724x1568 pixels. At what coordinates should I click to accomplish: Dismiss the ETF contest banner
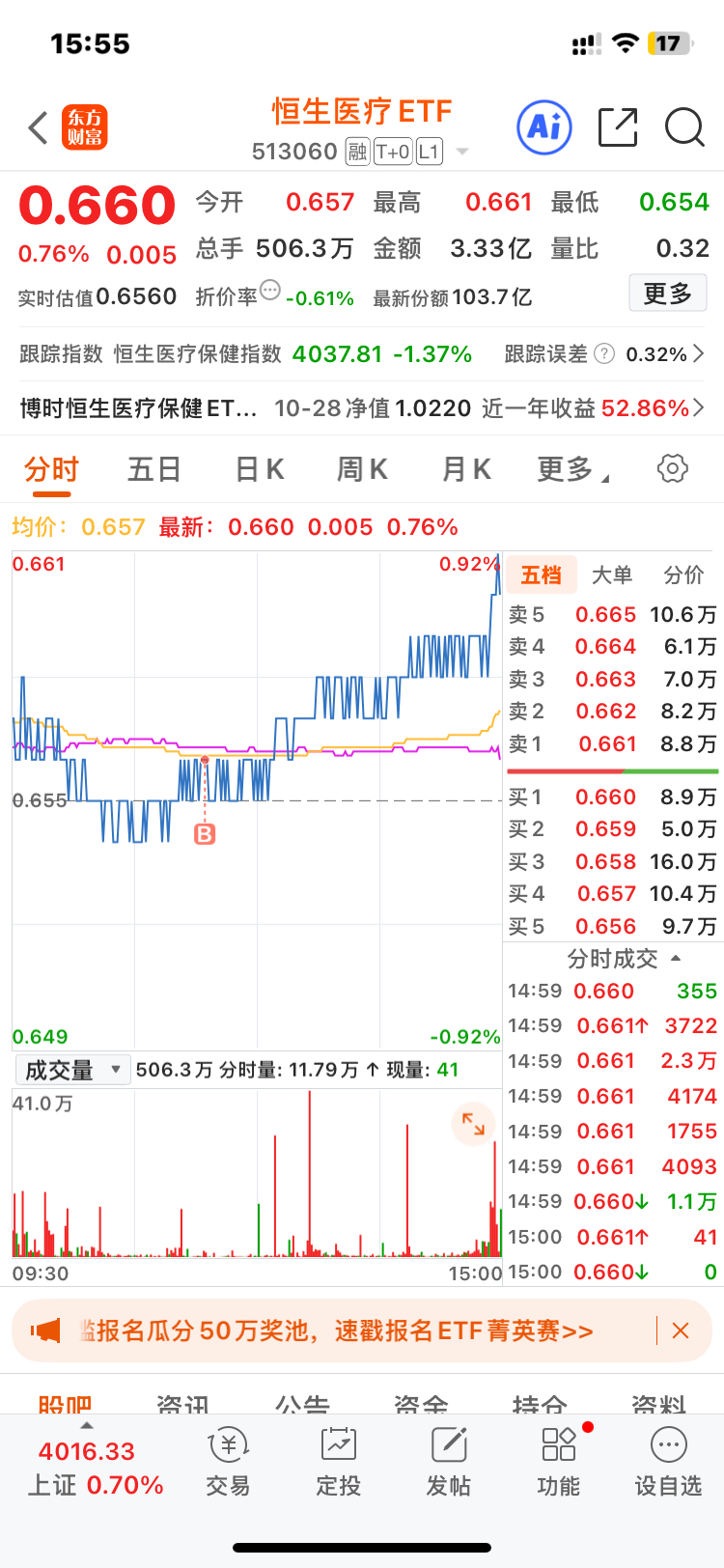pyautogui.click(x=681, y=1330)
